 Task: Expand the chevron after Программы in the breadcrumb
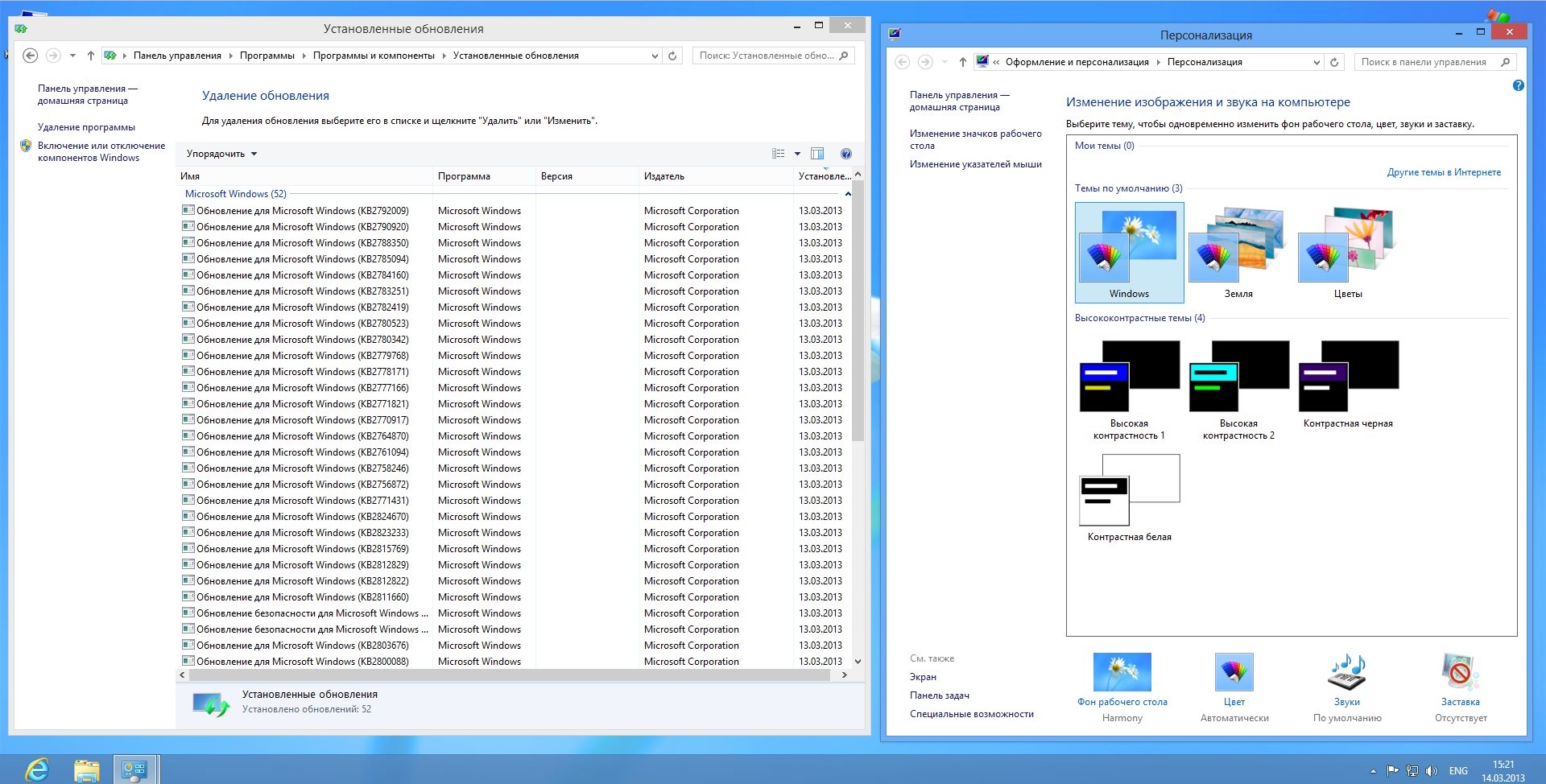tap(304, 56)
